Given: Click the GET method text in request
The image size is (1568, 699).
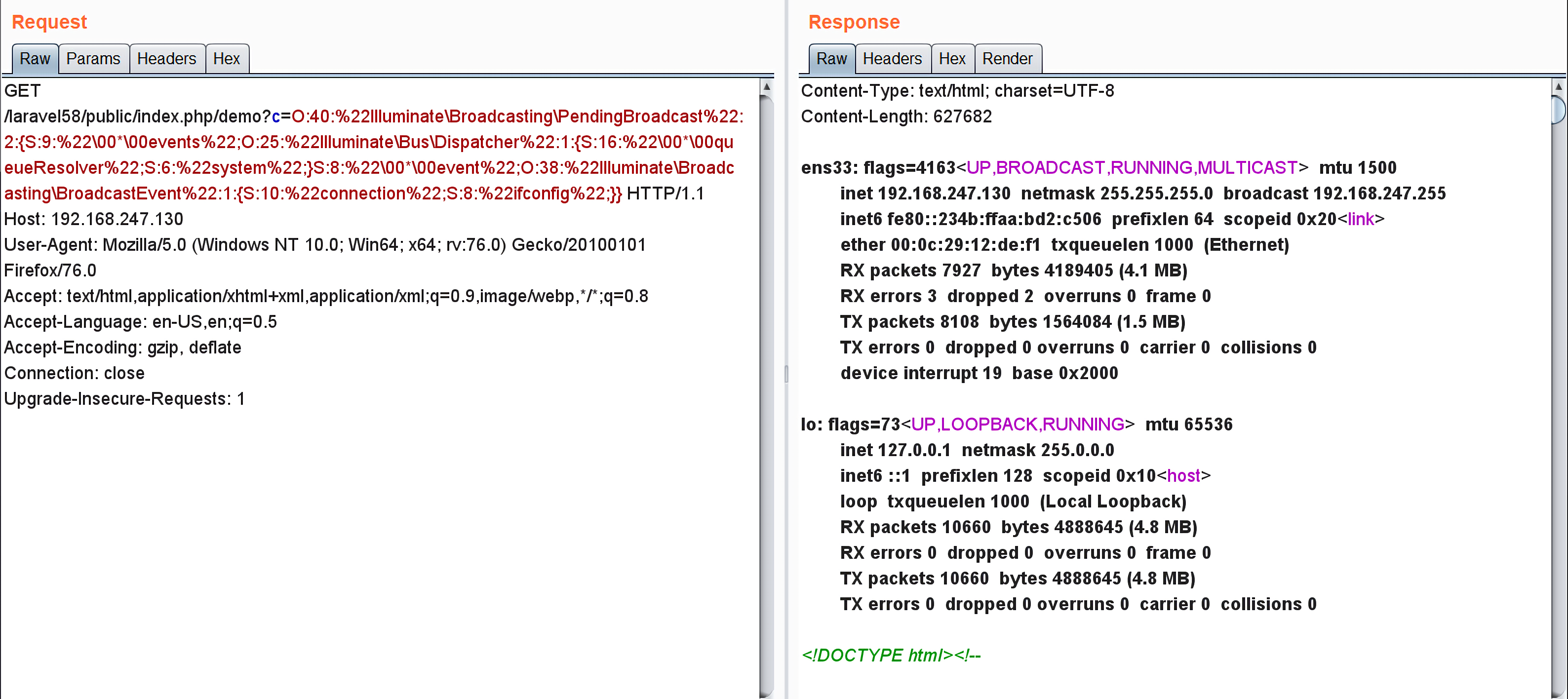Looking at the screenshot, I should pyautogui.click(x=23, y=91).
